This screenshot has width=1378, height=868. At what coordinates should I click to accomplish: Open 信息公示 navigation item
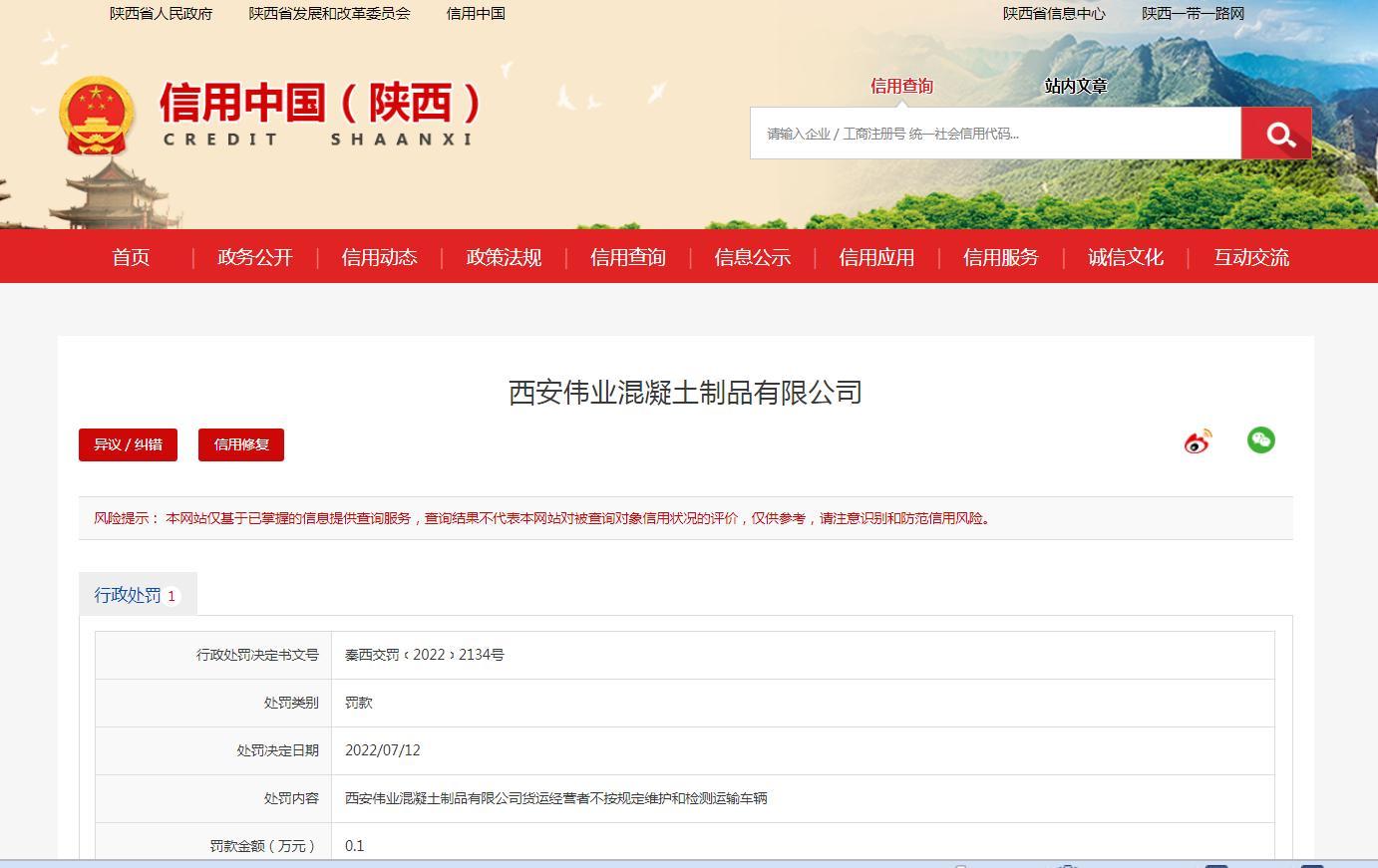pyautogui.click(x=752, y=257)
